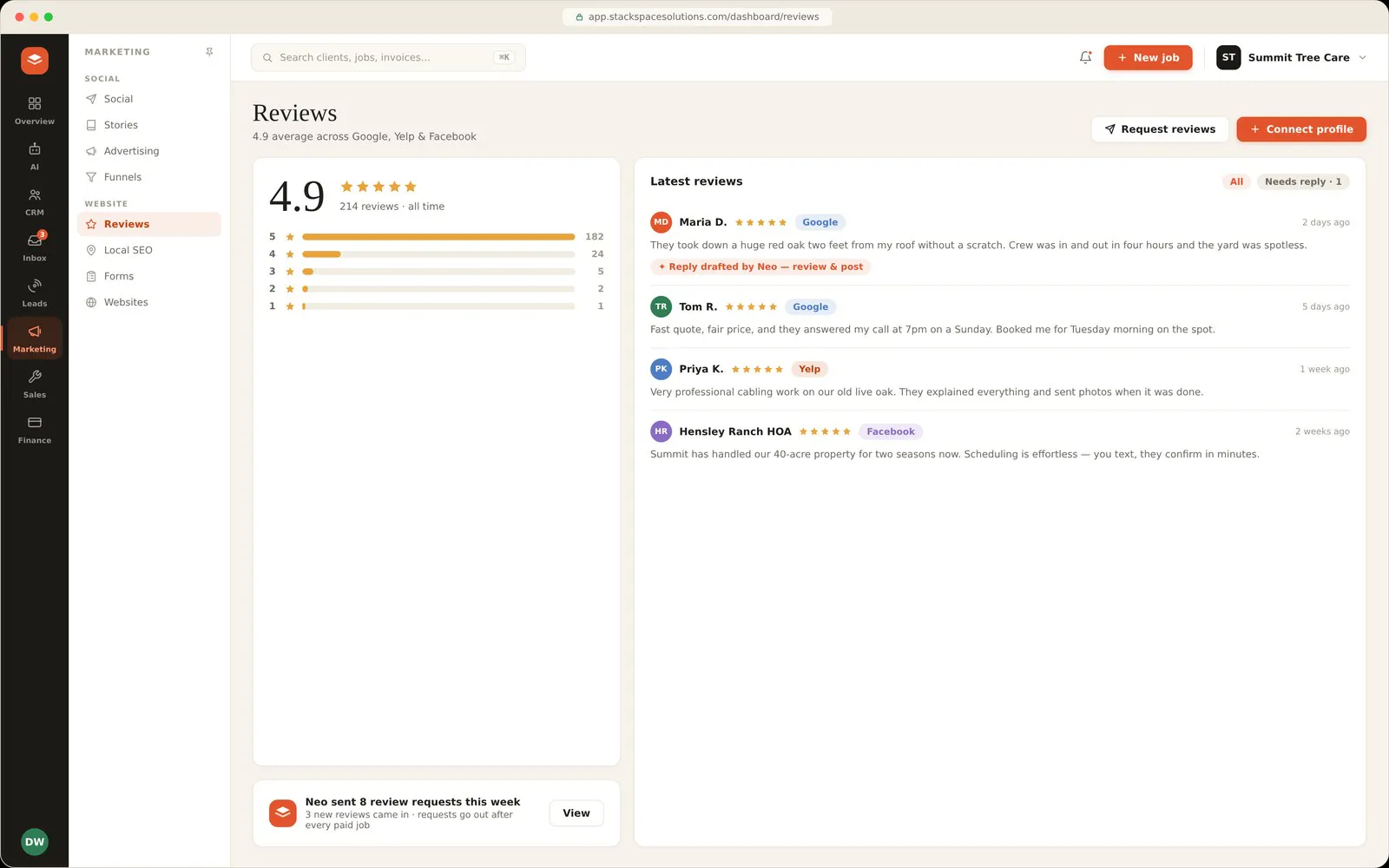Open the DW user avatar
Viewport: 1389px width, 868px height.
(35, 842)
